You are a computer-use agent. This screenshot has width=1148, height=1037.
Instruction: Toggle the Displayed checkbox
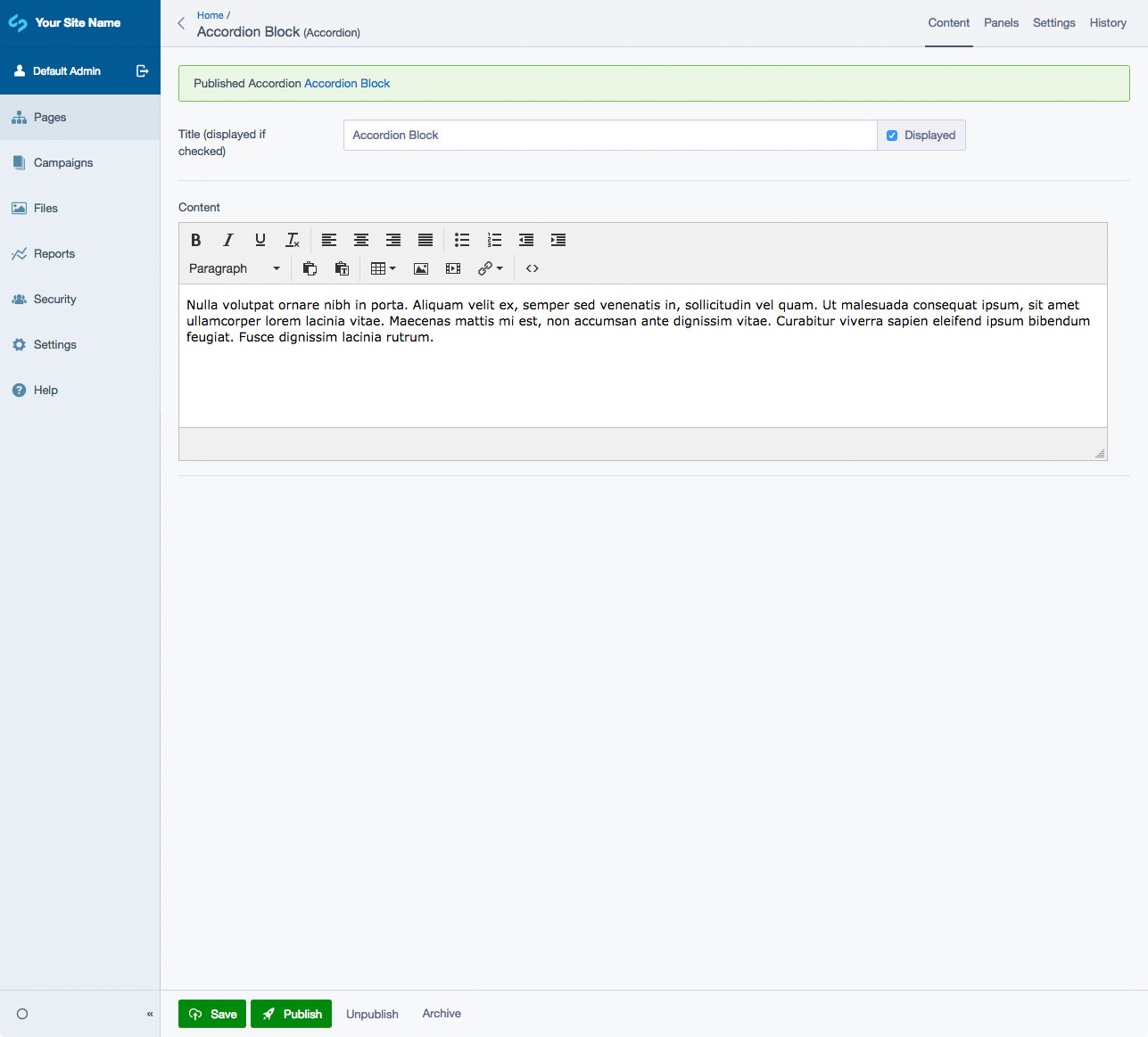point(892,136)
